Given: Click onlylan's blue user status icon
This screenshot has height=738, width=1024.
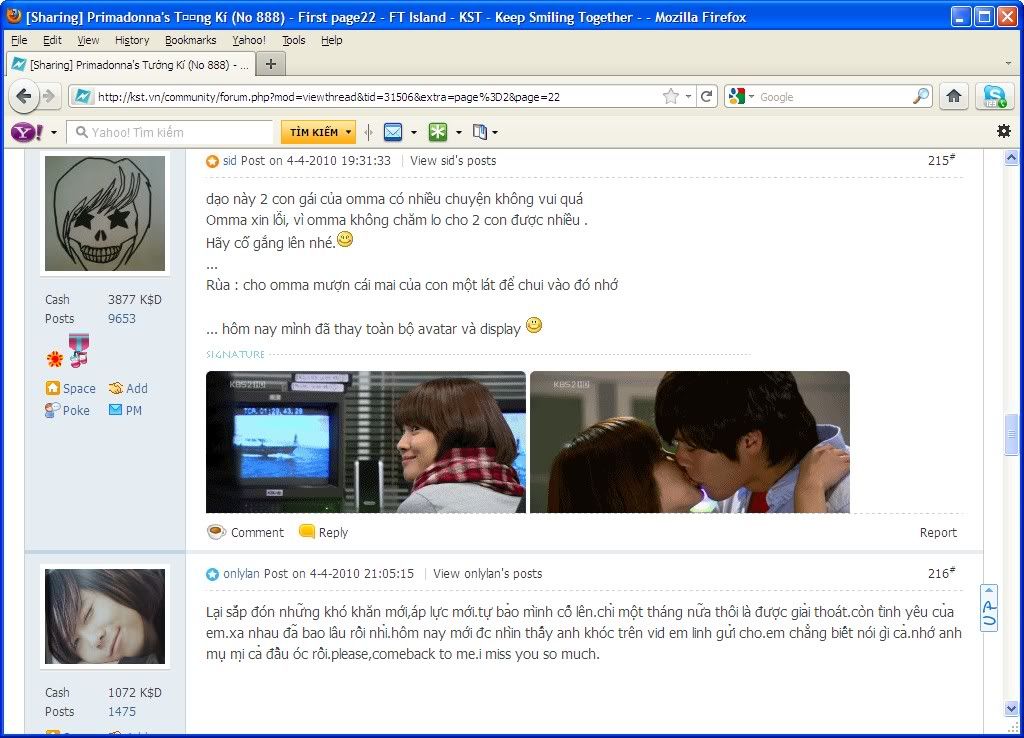Looking at the screenshot, I should click(212, 574).
